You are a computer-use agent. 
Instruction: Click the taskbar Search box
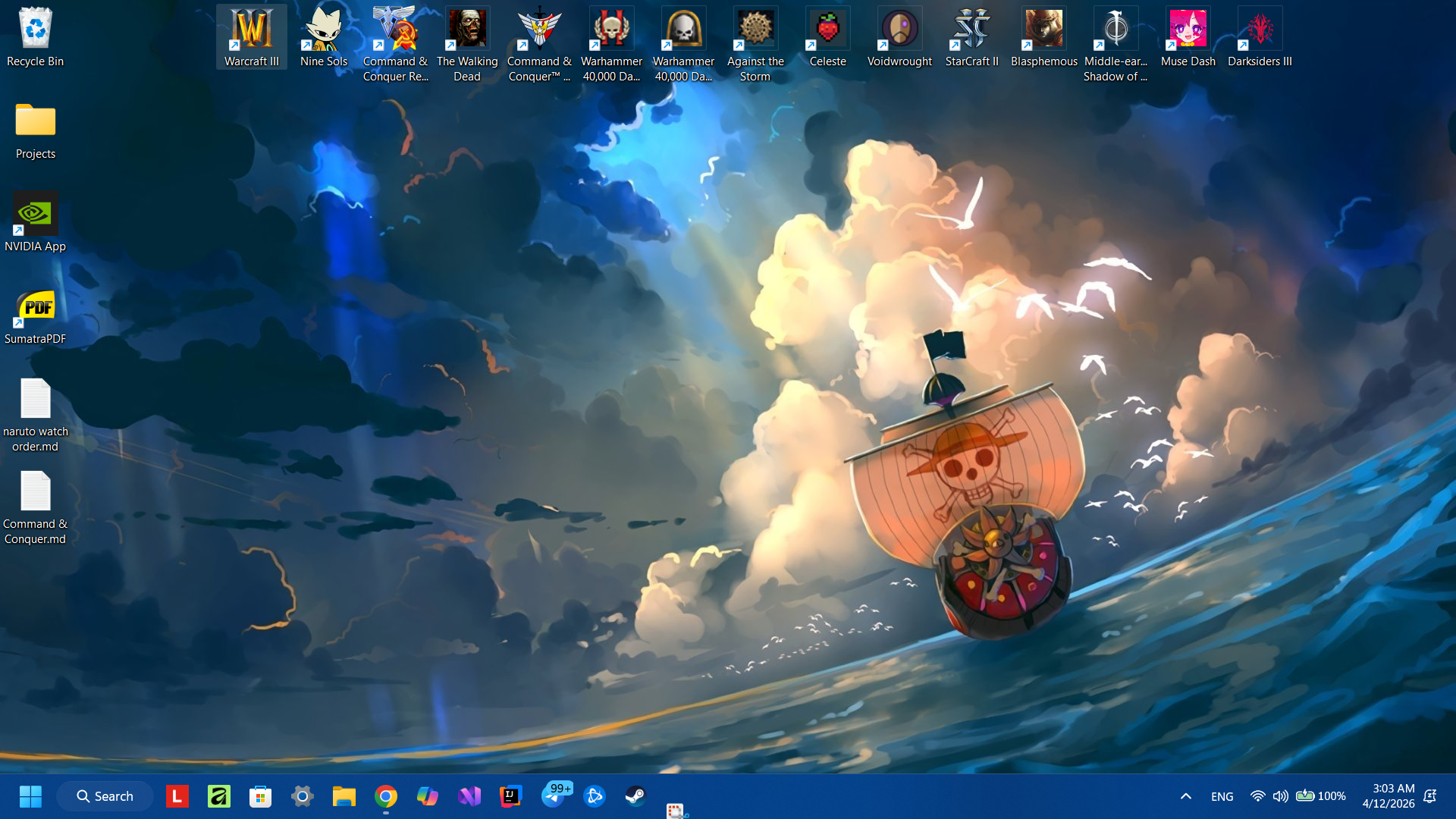coord(105,796)
